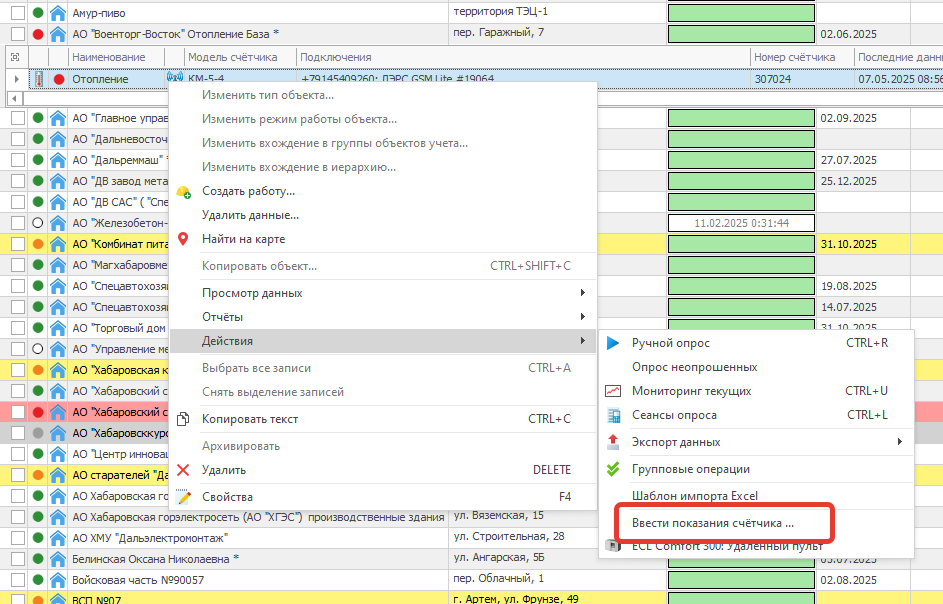Click the Номер счётчика column header
This screenshot has width=943, height=604.
794,57
